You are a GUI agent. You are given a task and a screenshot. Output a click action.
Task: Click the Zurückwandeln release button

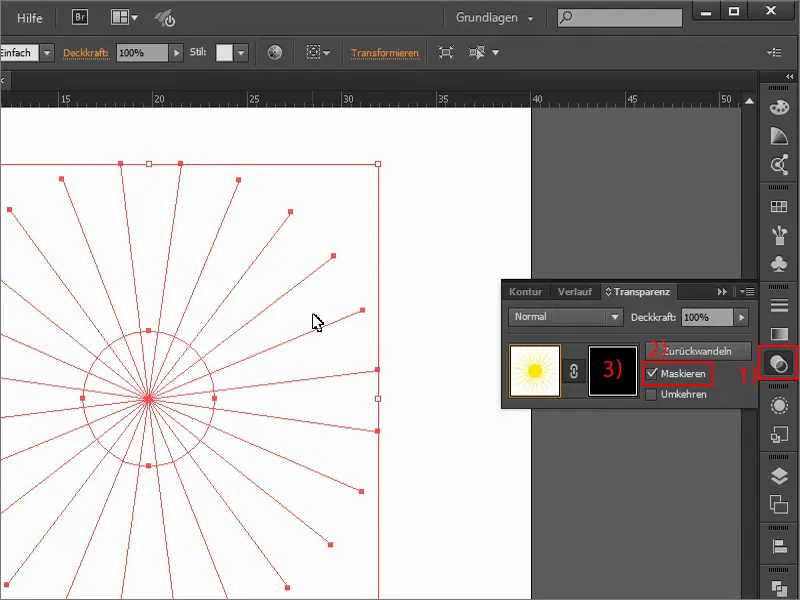tap(698, 351)
